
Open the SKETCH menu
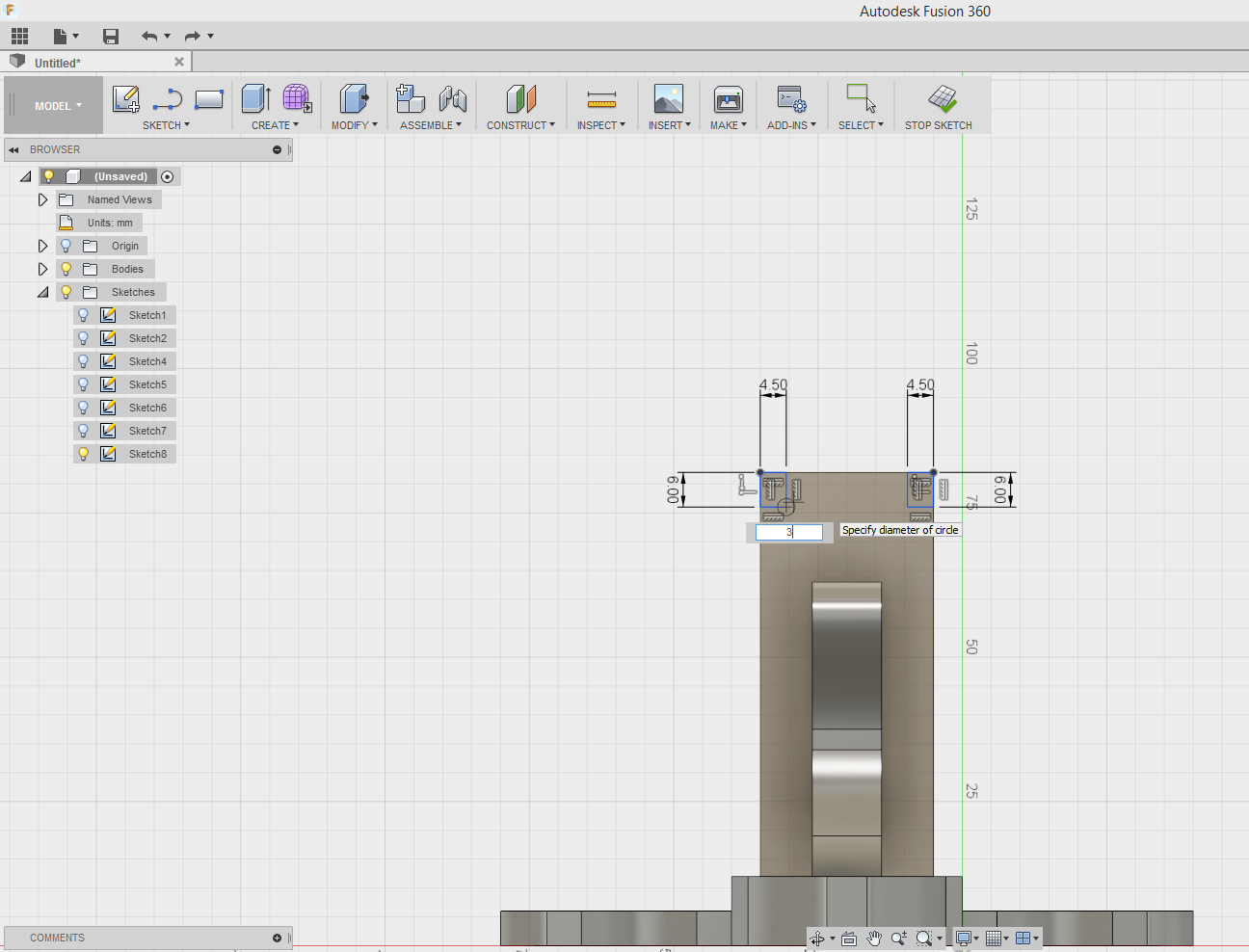[166, 125]
